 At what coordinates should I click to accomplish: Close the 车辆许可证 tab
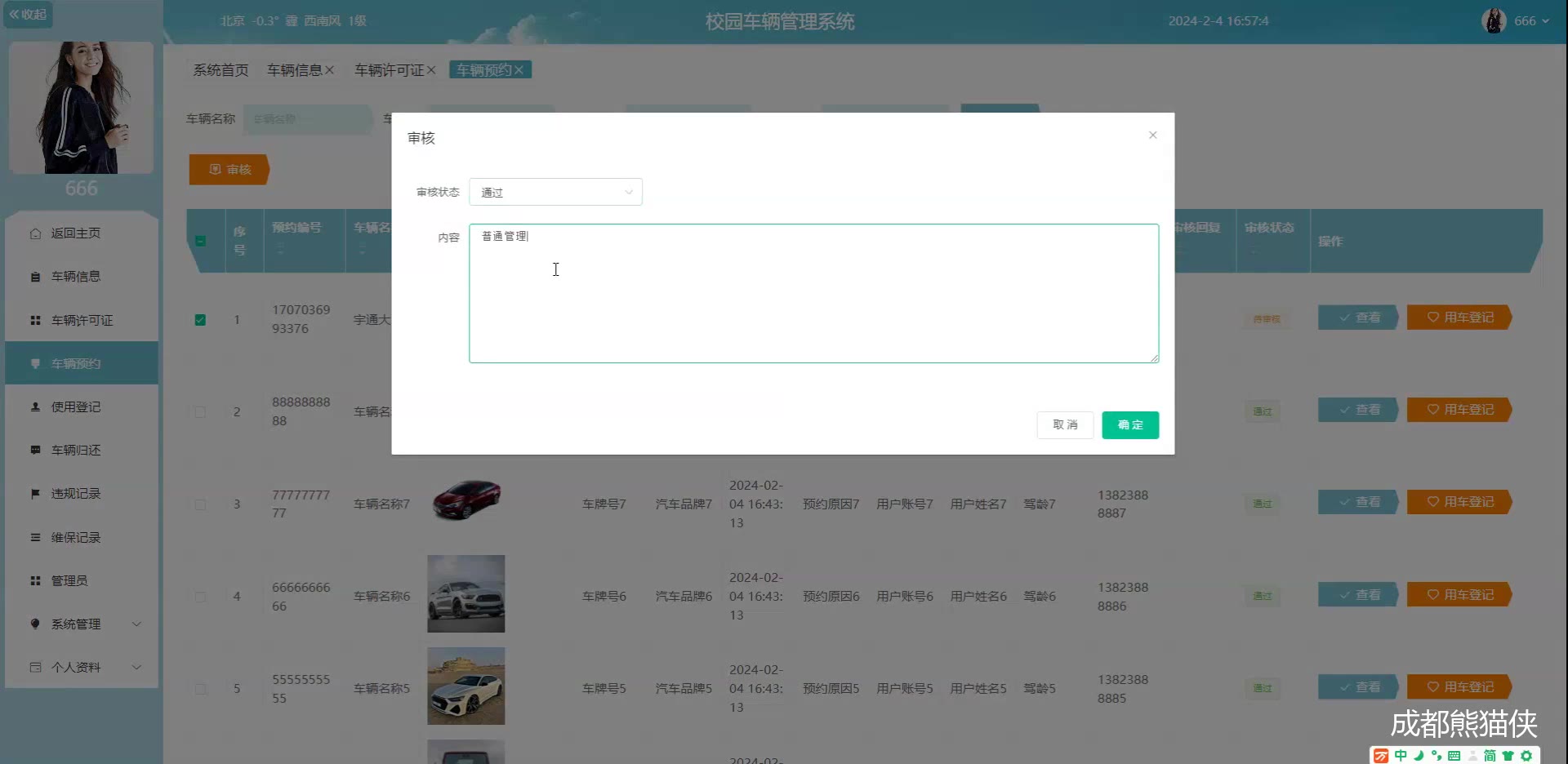(431, 70)
